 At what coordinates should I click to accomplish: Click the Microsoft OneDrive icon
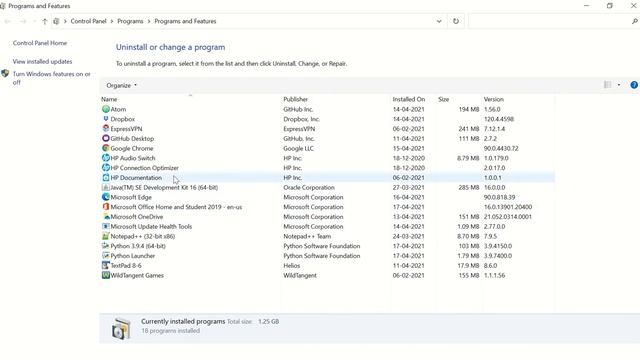(106, 217)
